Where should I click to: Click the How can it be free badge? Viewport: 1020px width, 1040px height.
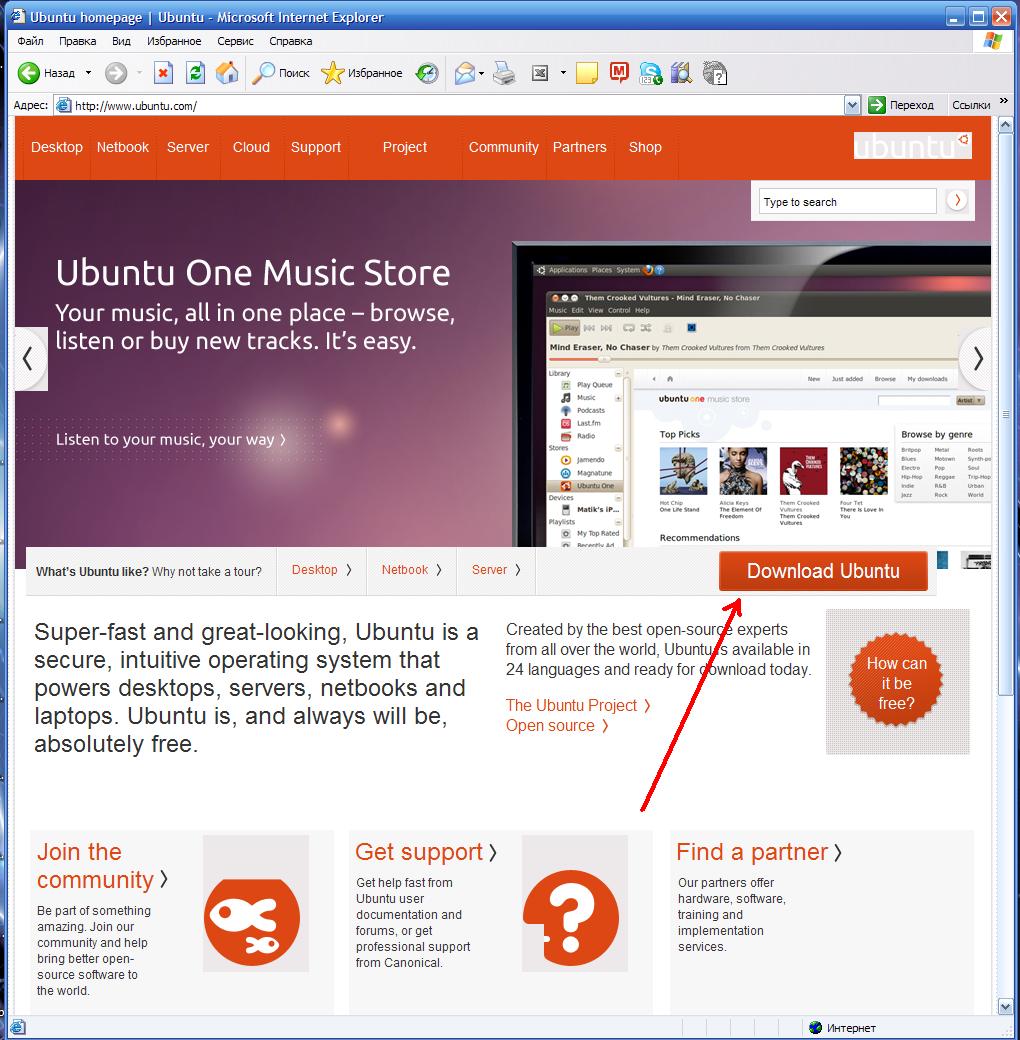tap(897, 682)
